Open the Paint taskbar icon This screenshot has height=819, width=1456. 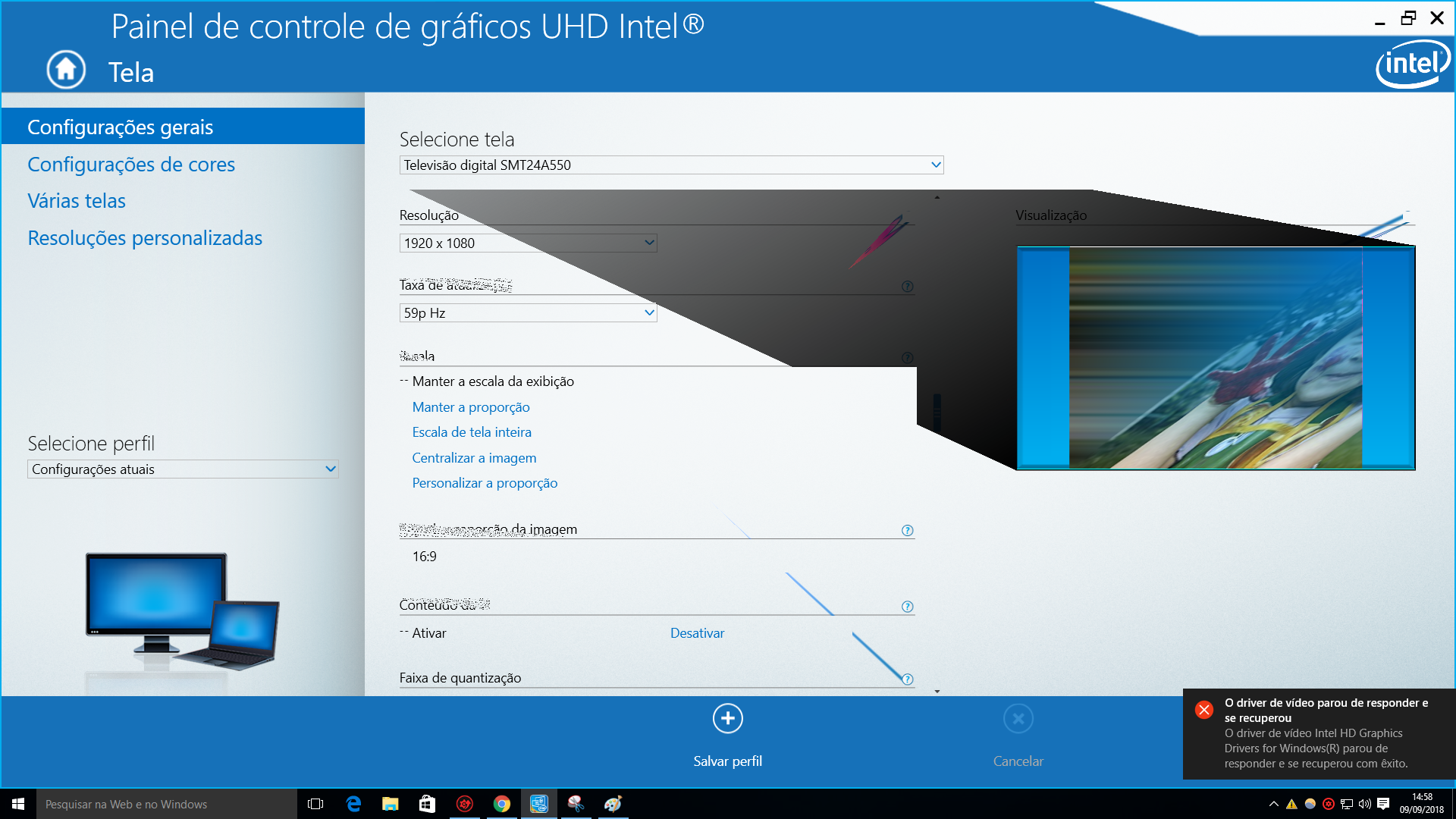[613, 804]
